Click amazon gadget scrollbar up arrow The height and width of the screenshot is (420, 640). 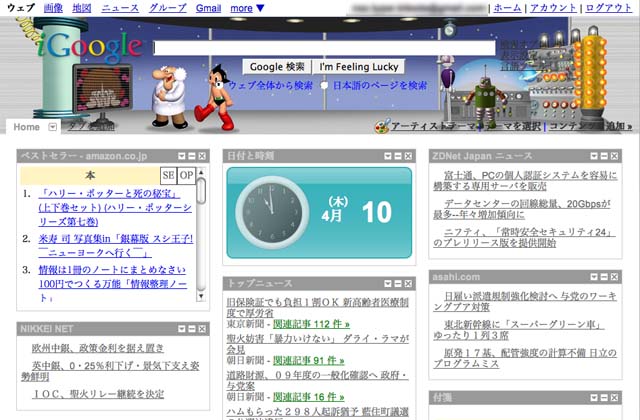pos(201,172)
